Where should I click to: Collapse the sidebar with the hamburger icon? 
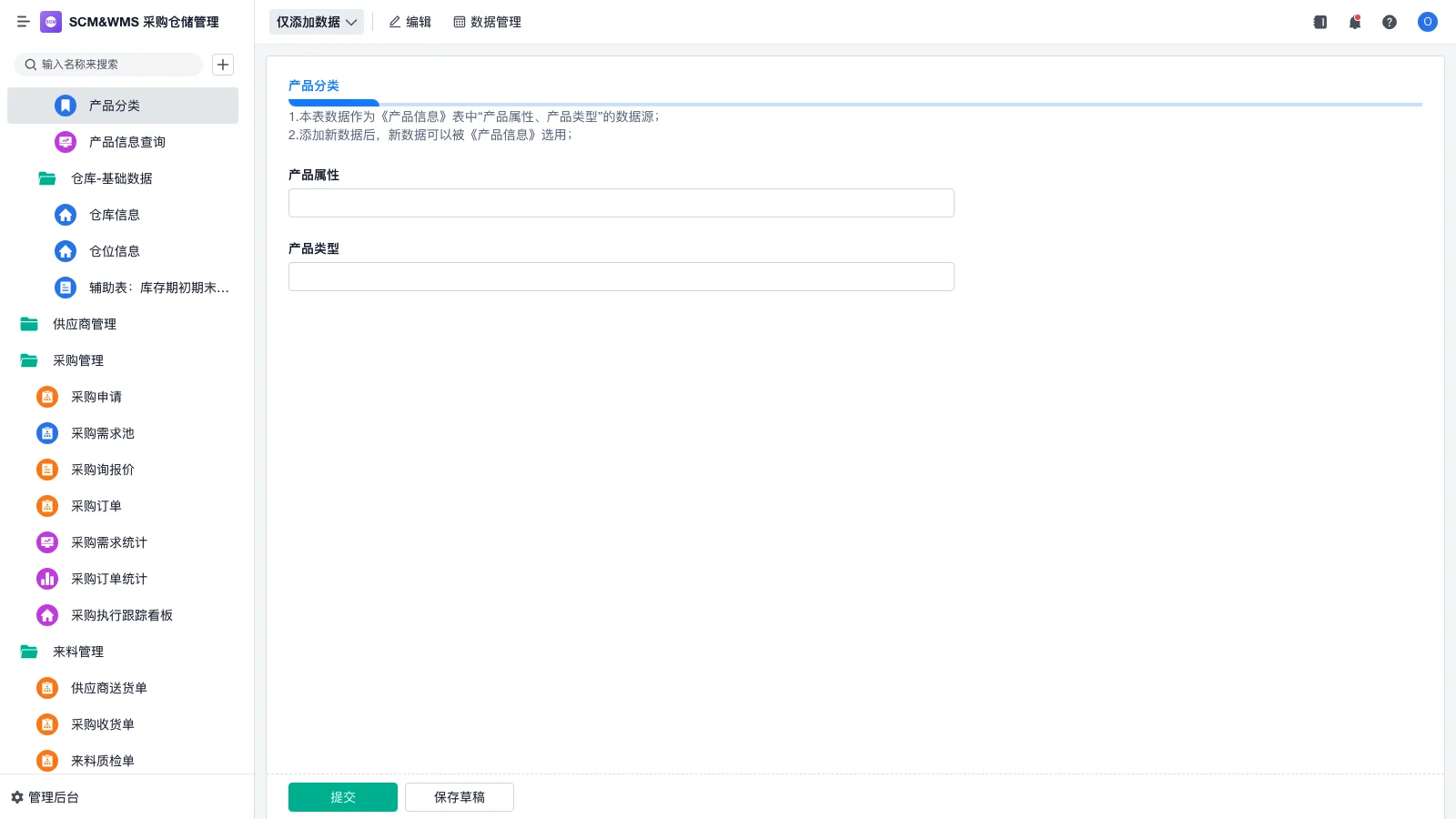tap(23, 22)
